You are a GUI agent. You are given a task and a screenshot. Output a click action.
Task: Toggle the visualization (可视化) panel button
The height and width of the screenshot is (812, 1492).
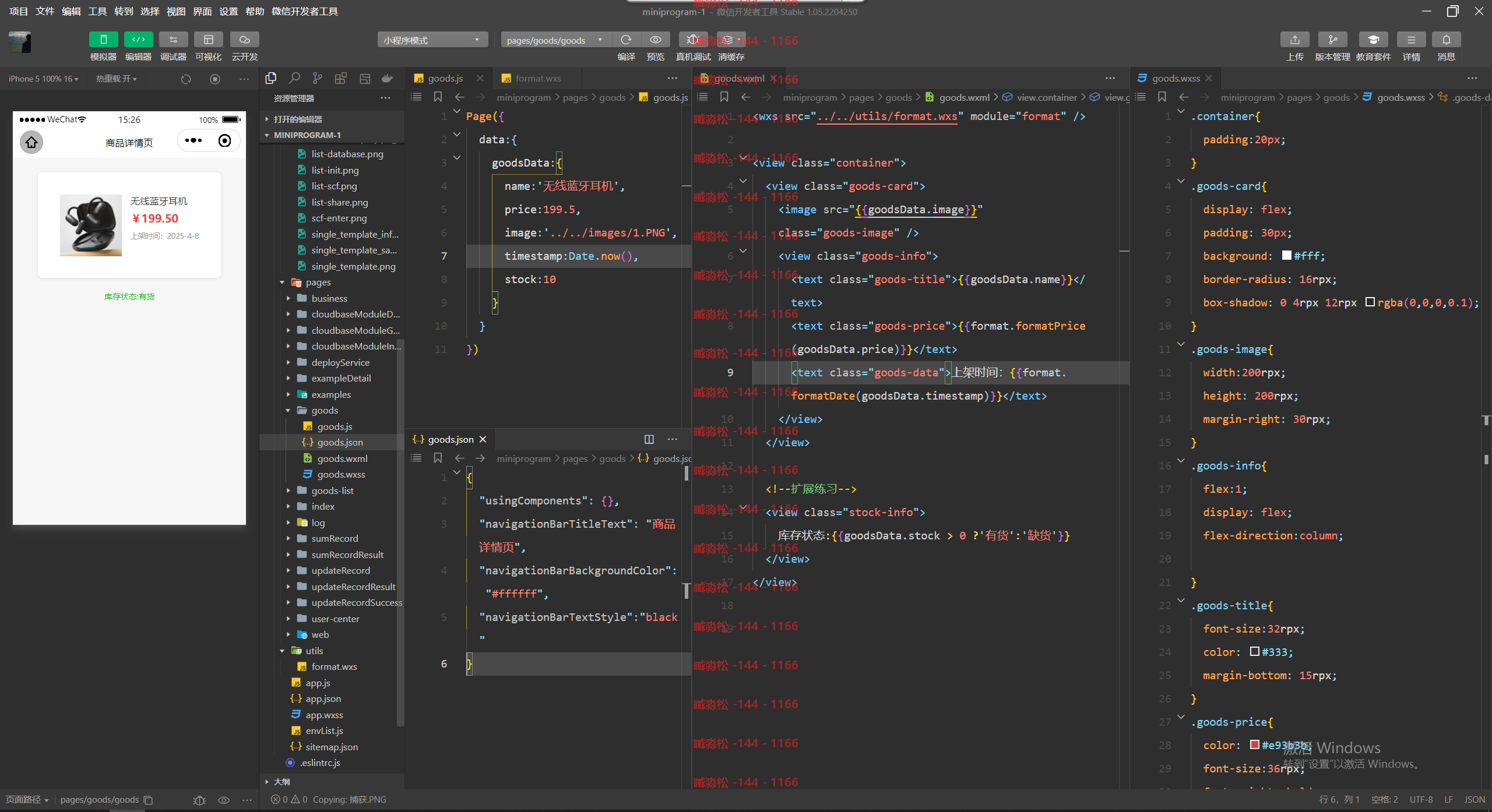pos(208,40)
